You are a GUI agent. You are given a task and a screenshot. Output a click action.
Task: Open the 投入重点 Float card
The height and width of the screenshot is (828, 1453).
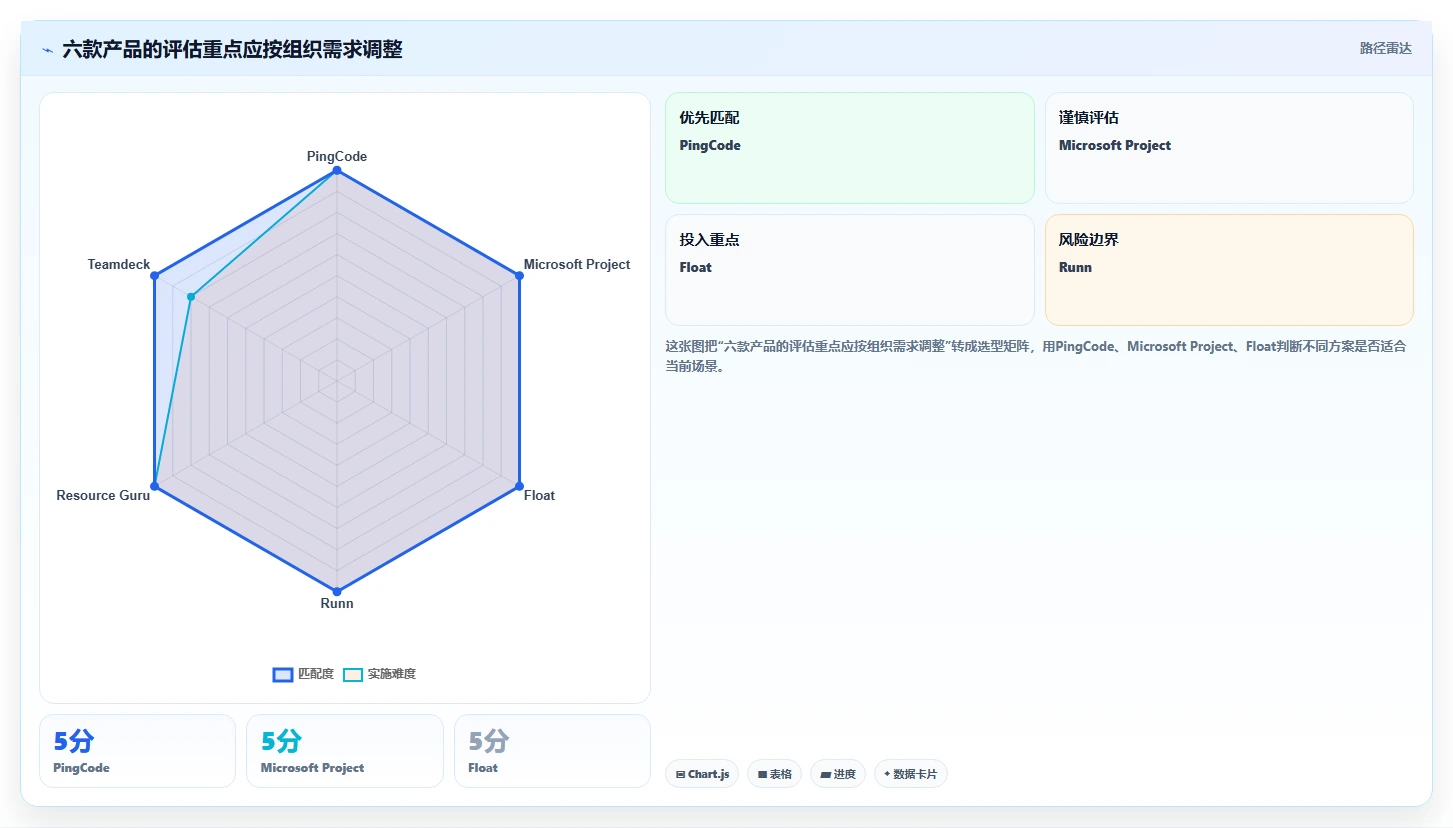point(849,270)
